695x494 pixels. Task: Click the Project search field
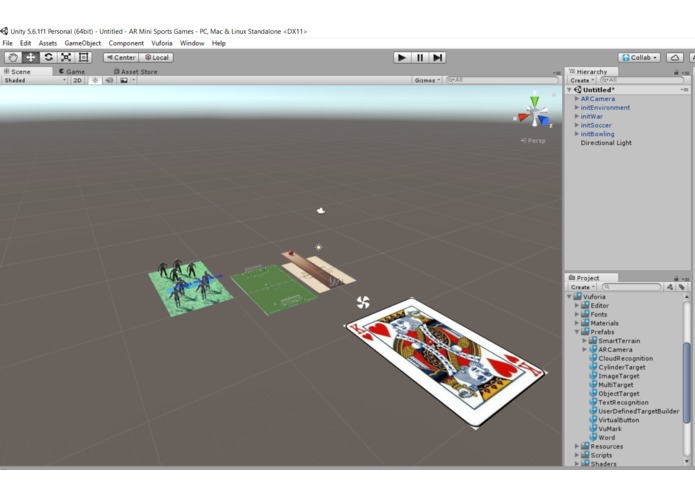(630, 287)
